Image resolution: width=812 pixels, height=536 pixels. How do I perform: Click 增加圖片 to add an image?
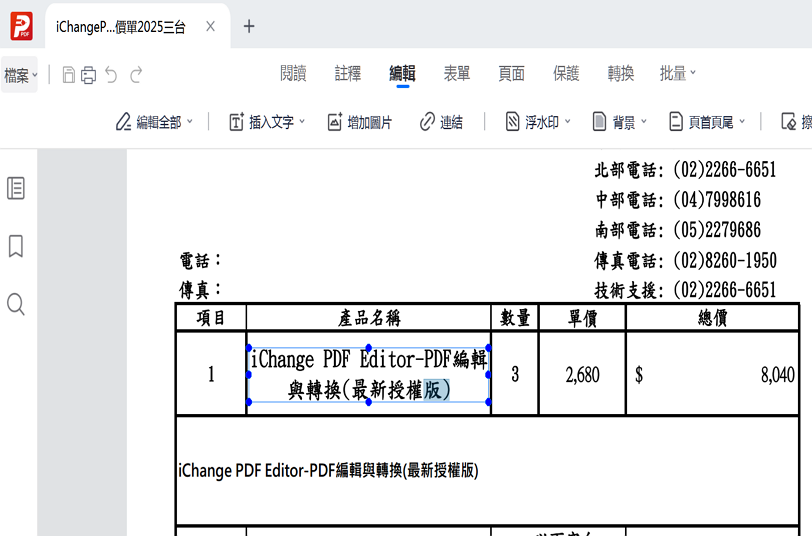tap(360, 122)
